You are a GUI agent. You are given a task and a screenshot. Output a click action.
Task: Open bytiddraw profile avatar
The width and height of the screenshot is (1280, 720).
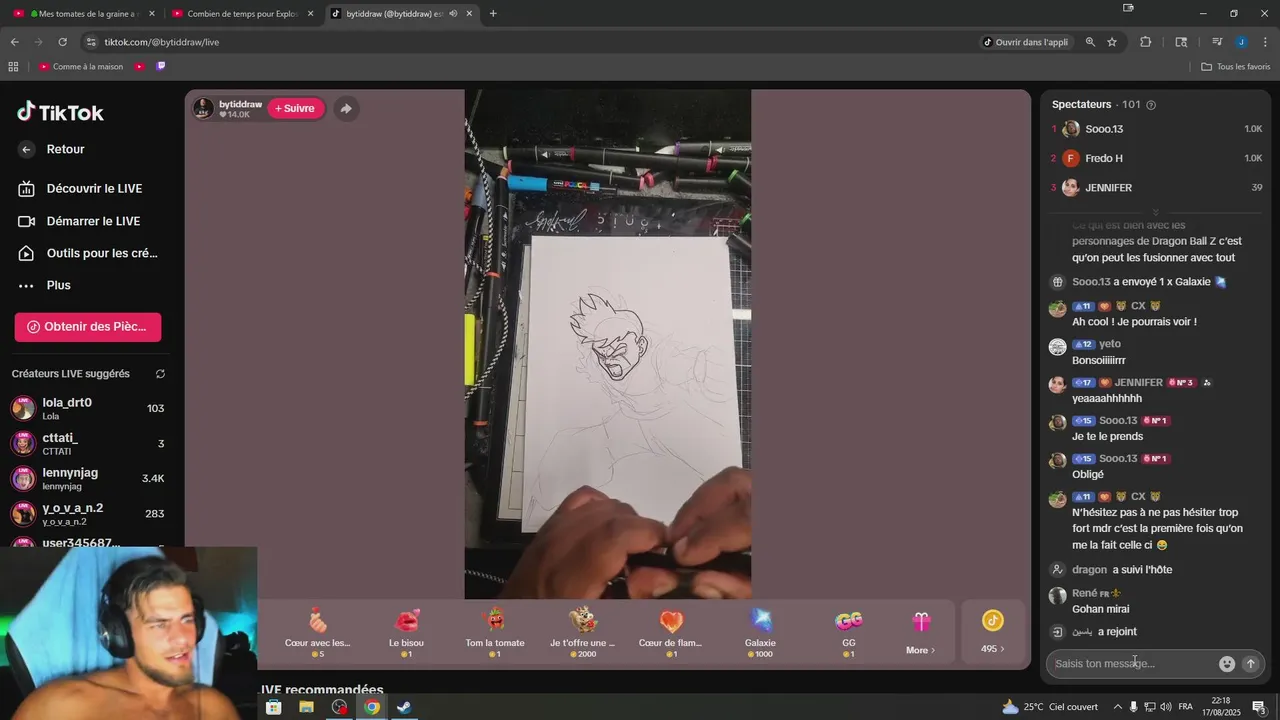coord(203,108)
